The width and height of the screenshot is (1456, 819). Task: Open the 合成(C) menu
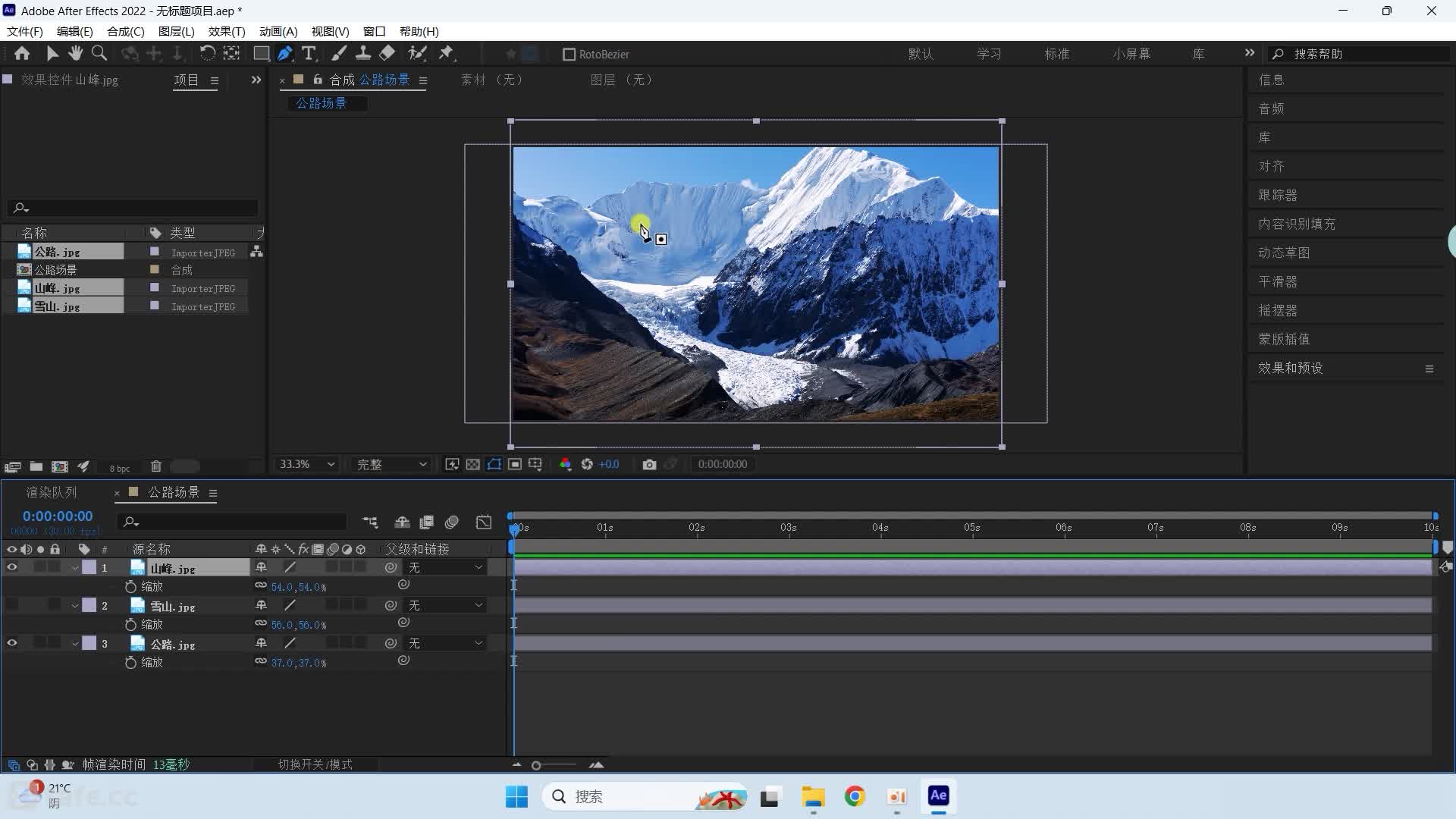(x=126, y=32)
